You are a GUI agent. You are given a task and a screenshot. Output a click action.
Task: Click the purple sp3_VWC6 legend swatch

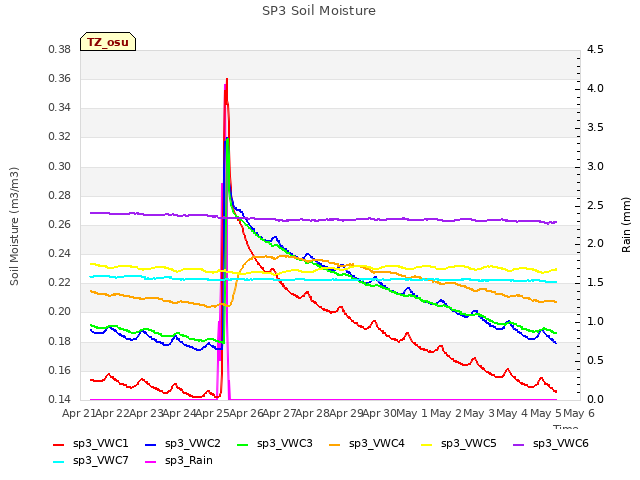519,444
